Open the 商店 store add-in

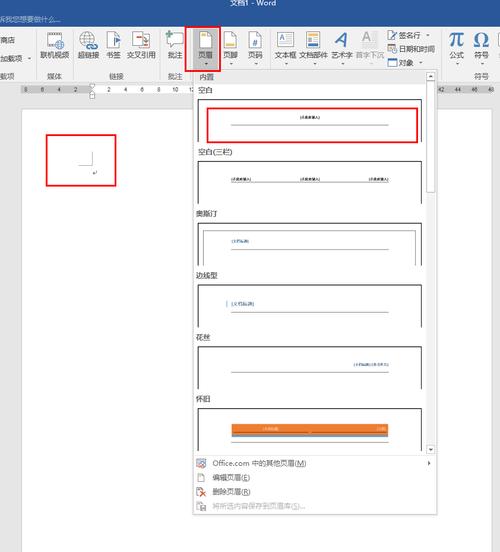(x=8, y=40)
